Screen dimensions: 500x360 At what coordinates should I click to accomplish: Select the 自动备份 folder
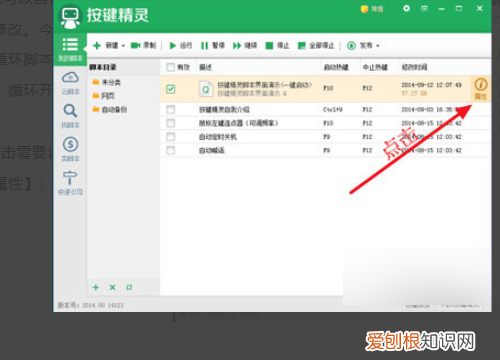pyautogui.click(x=110, y=109)
